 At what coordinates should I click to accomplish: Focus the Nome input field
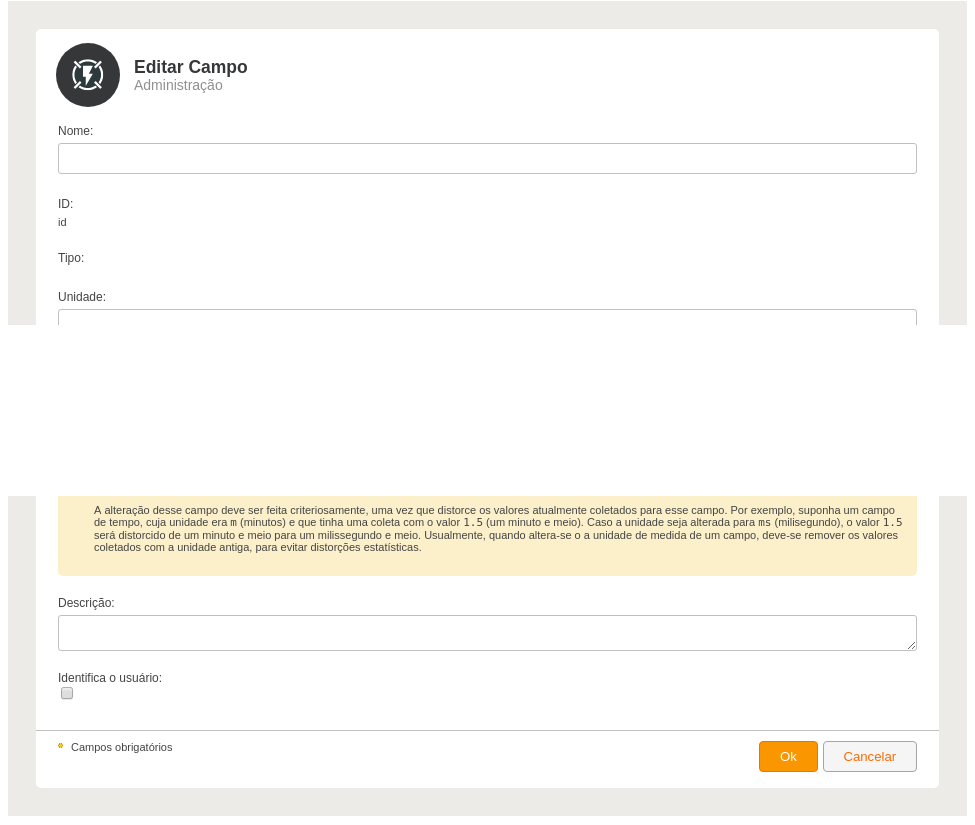coord(487,159)
